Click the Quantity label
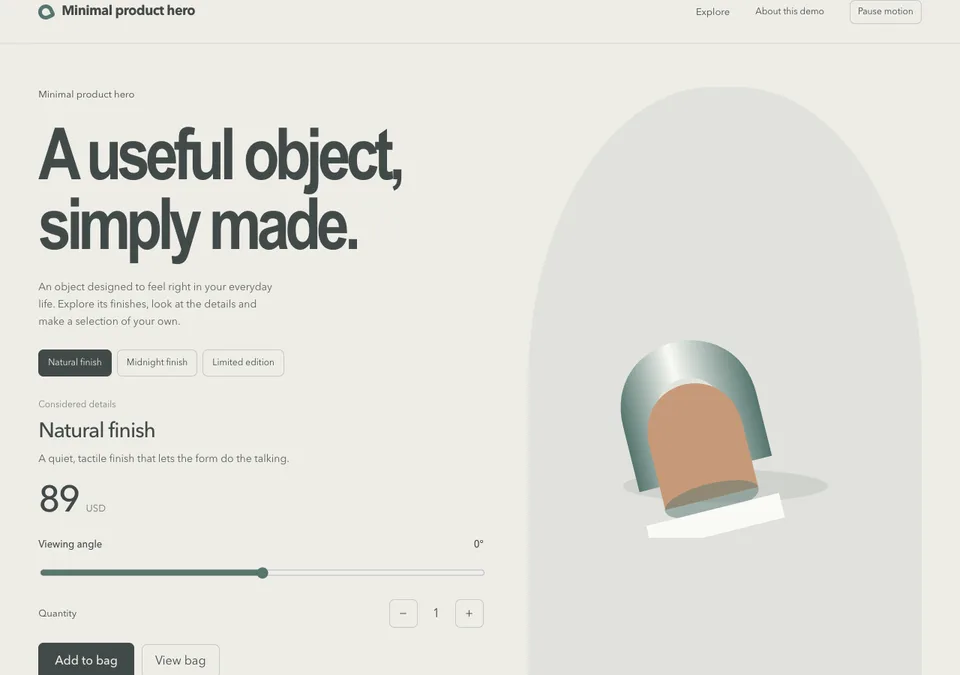960x675 pixels. pos(58,613)
